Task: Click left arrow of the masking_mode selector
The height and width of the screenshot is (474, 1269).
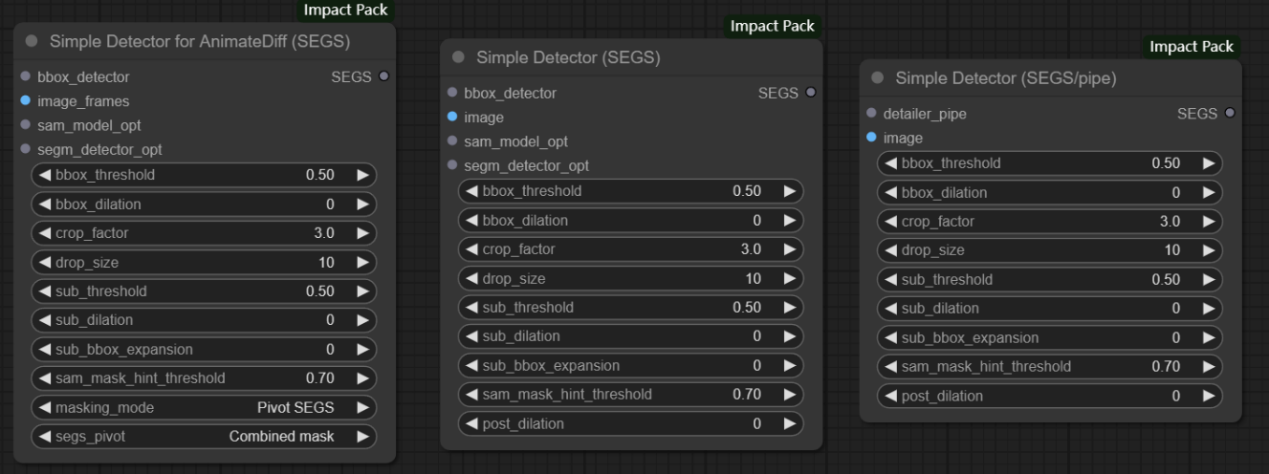Action: coord(44,407)
